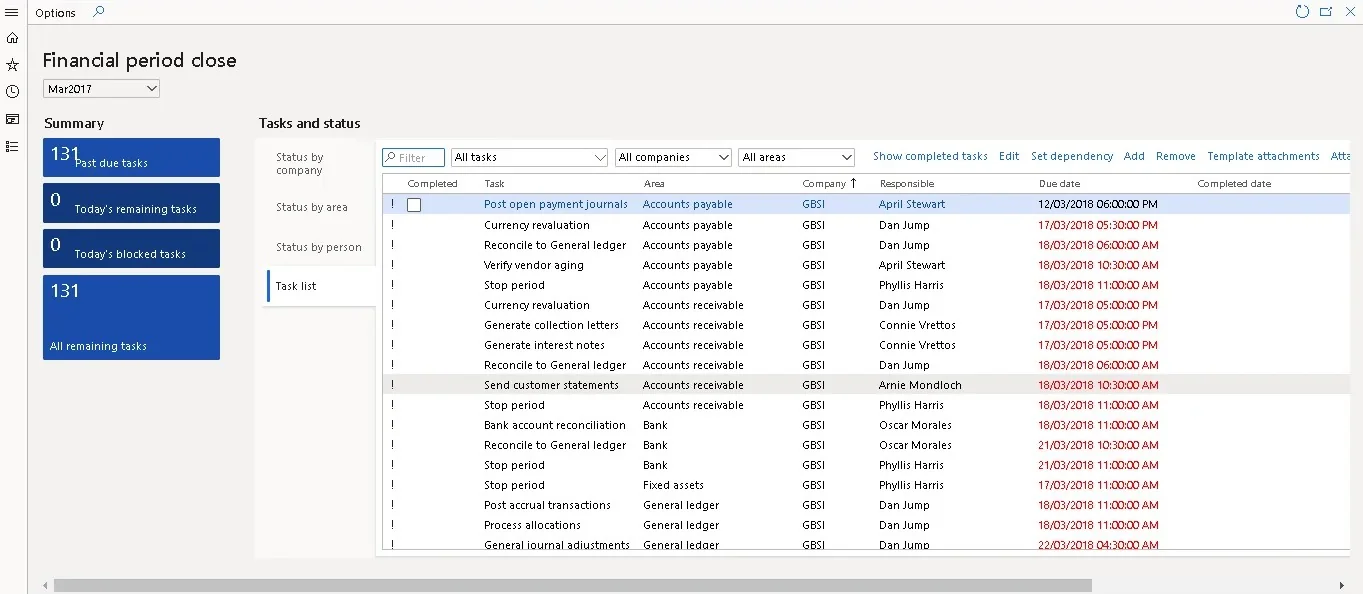The image size is (1363, 594).
Task: Click the scrollbar right arrow
Action: pyautogui.click(x=1342, y=585)
